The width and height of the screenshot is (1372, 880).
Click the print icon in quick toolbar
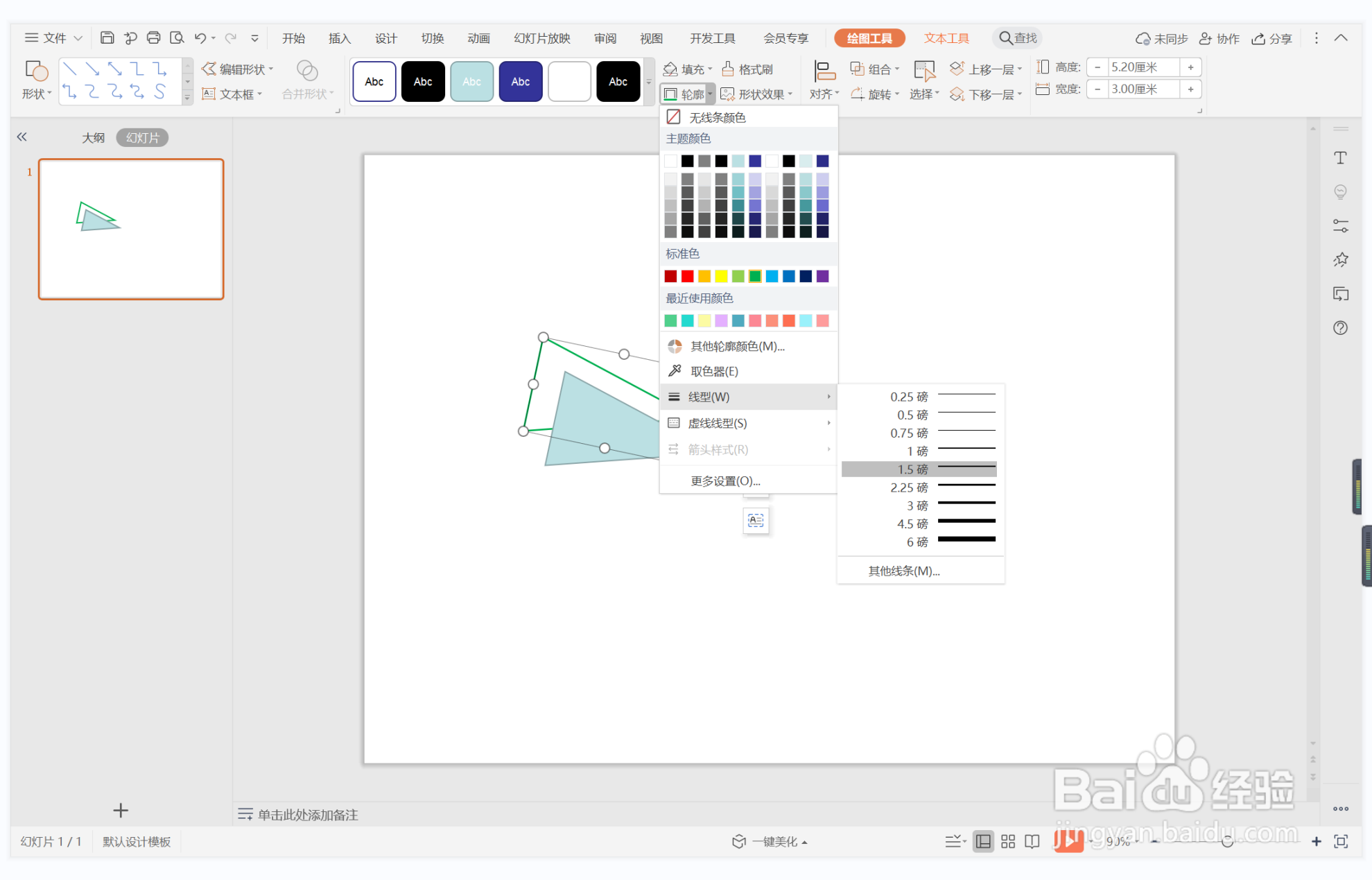153,37
